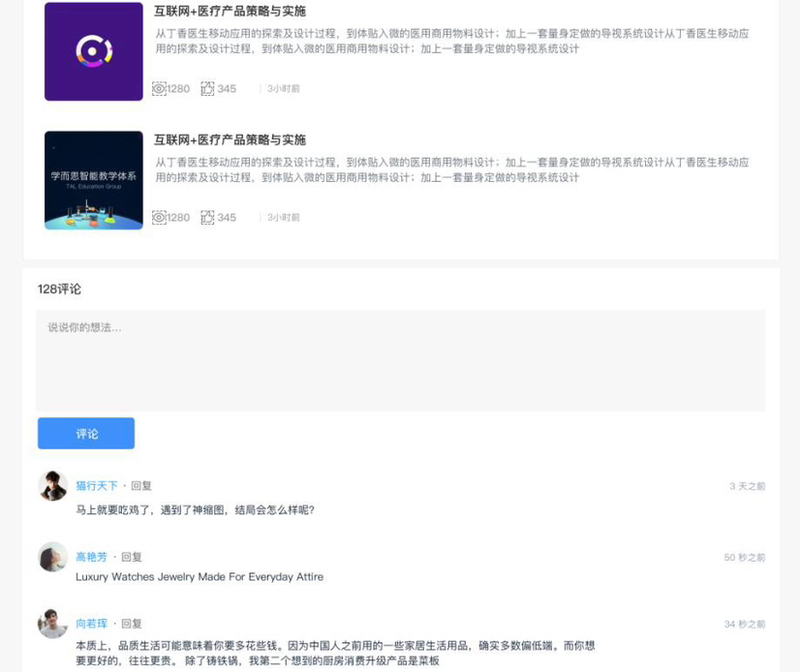Screen dimensions: 800x672
Task: Click the eye views icon of 学而思 article
Action: (159, 217)
